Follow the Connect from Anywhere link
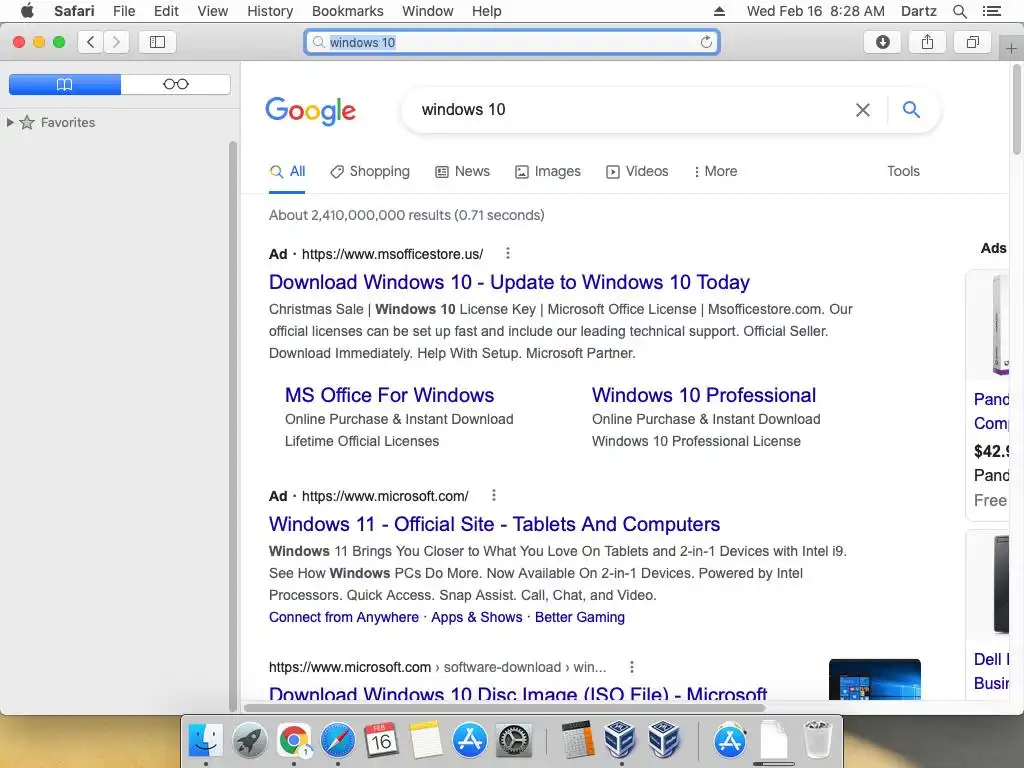 coord(344,617)
